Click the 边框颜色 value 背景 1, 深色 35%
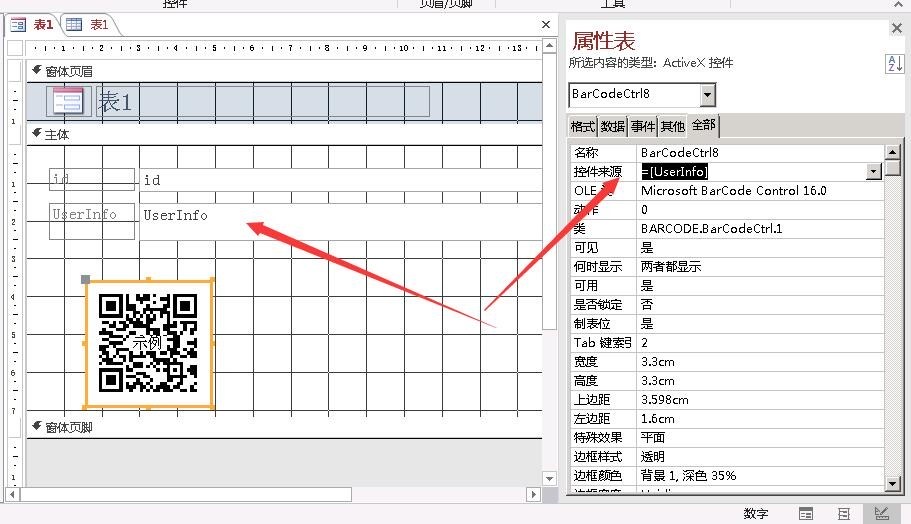The image size is (911, 524). [x=761, y=476]
